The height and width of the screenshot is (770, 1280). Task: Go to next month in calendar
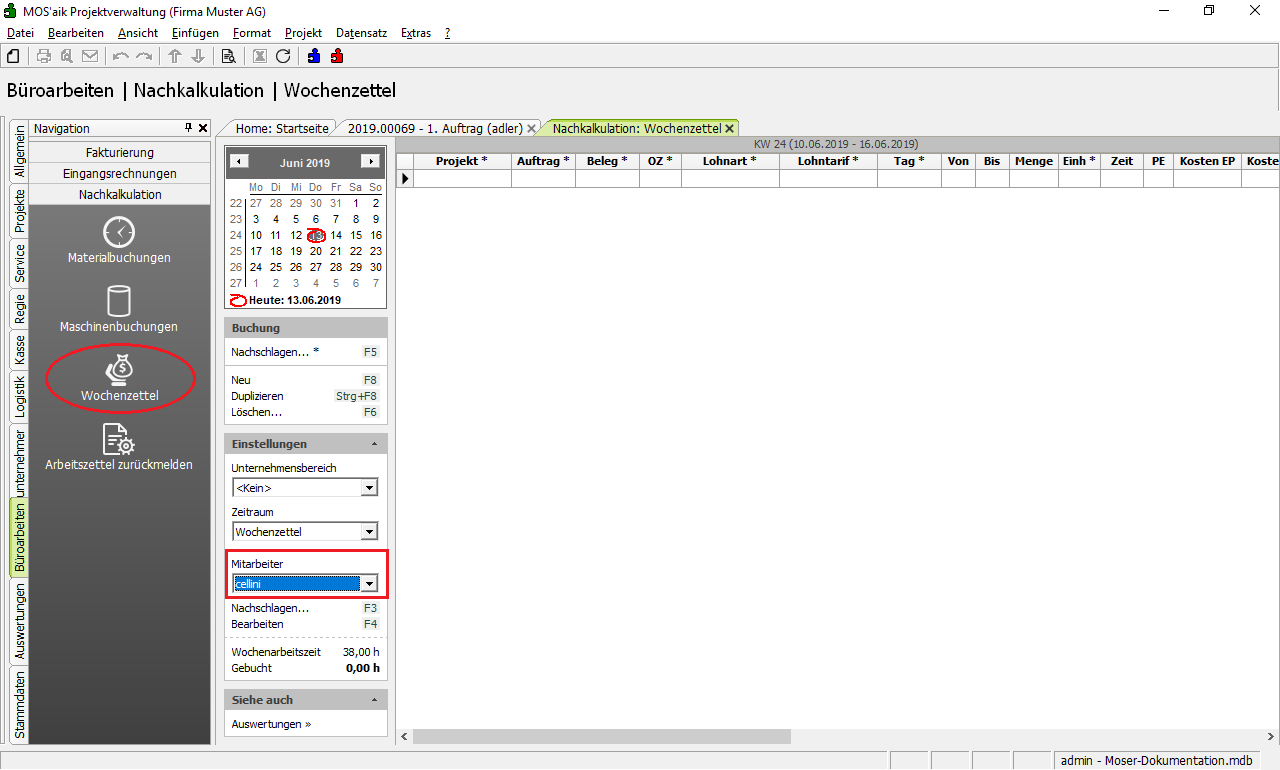pos(370,161)
